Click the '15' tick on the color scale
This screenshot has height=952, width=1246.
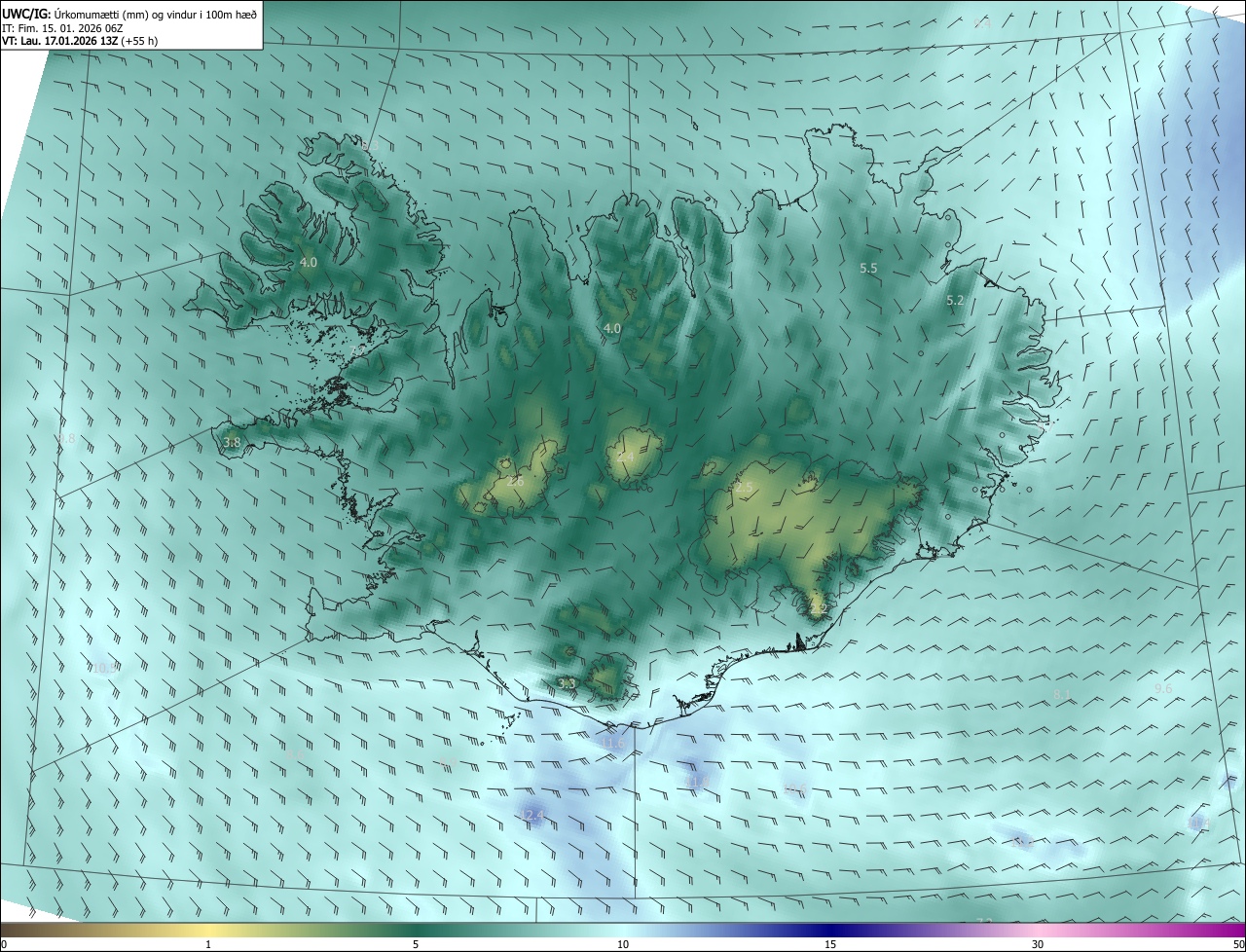(x=830, y=944)
